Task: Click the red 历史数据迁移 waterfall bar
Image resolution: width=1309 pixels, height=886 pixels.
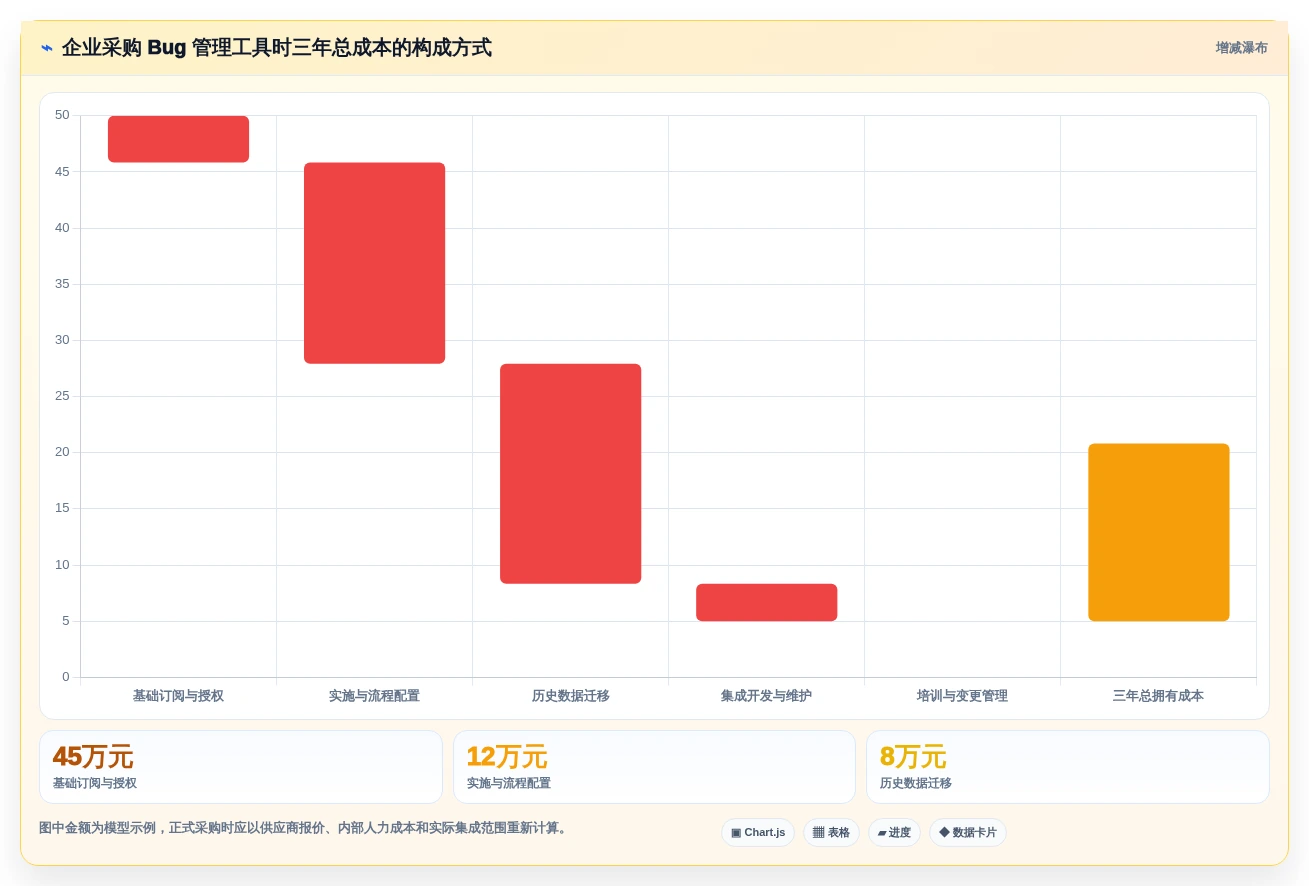Action: (570, 474)
